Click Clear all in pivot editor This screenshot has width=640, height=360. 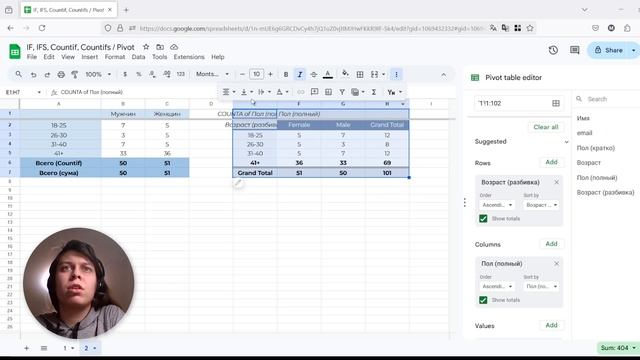coord(546,127)
